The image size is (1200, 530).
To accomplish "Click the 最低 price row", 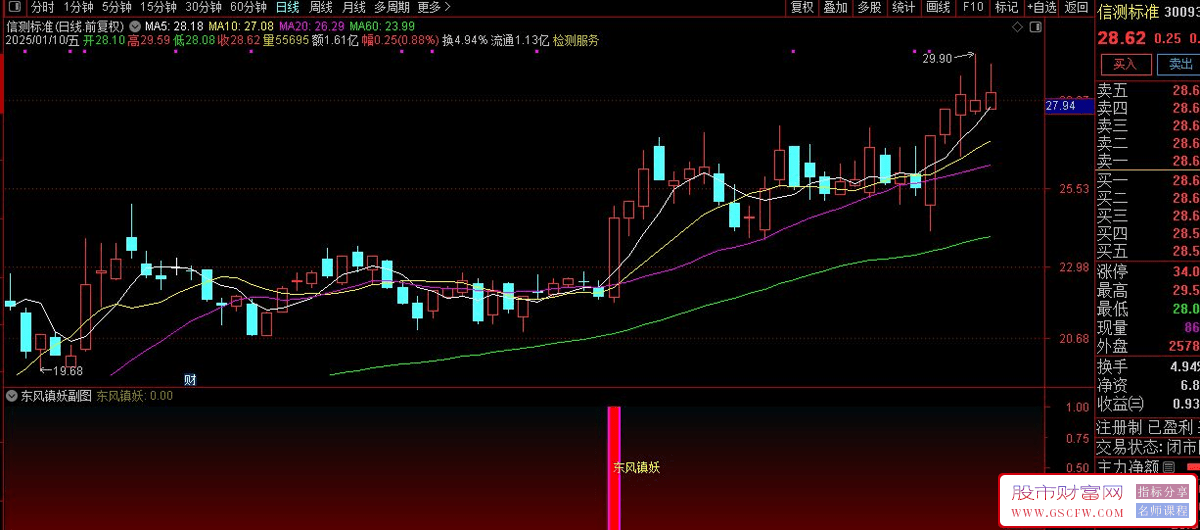I will [1148, 309].
